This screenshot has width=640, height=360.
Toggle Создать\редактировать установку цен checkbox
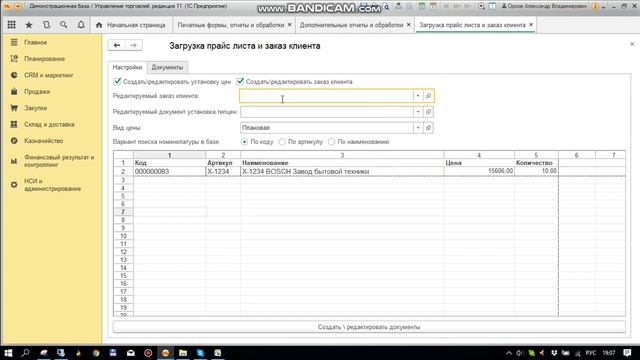pyautogui.click(x=117, y=82)
